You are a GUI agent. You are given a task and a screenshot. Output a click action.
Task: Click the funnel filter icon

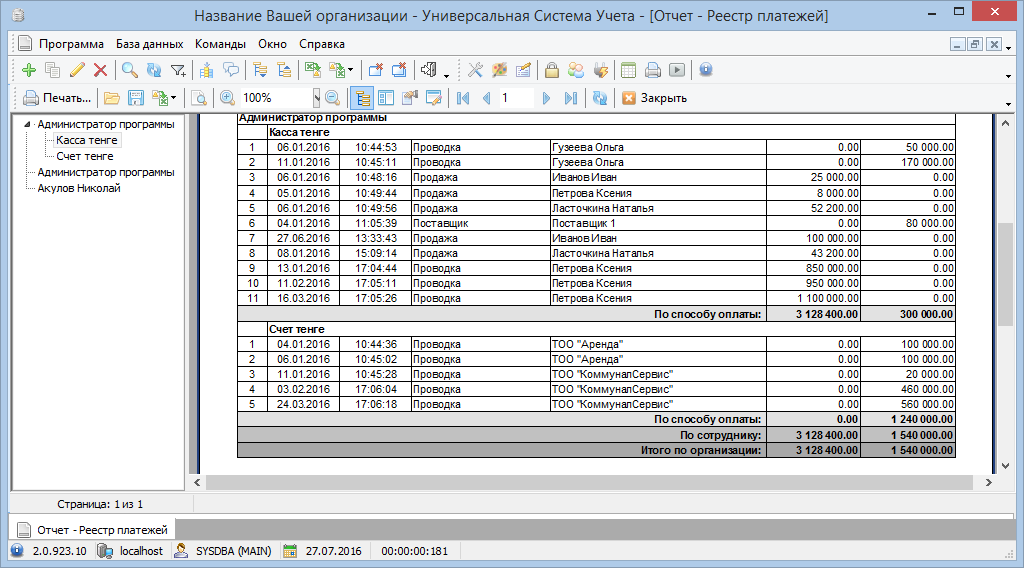(178, 70)
